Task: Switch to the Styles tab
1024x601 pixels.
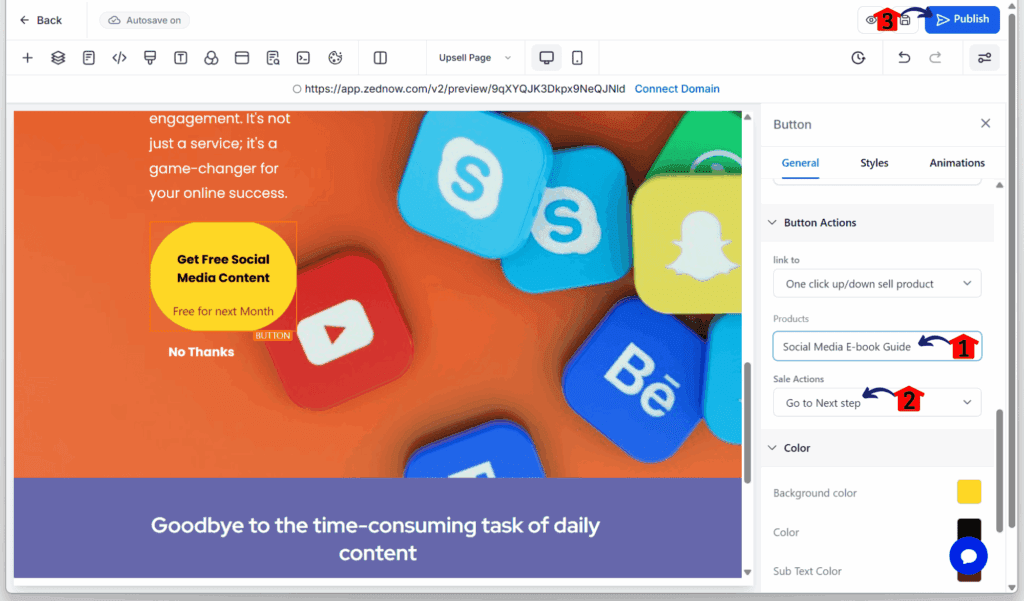Action: tap(874, 163)
